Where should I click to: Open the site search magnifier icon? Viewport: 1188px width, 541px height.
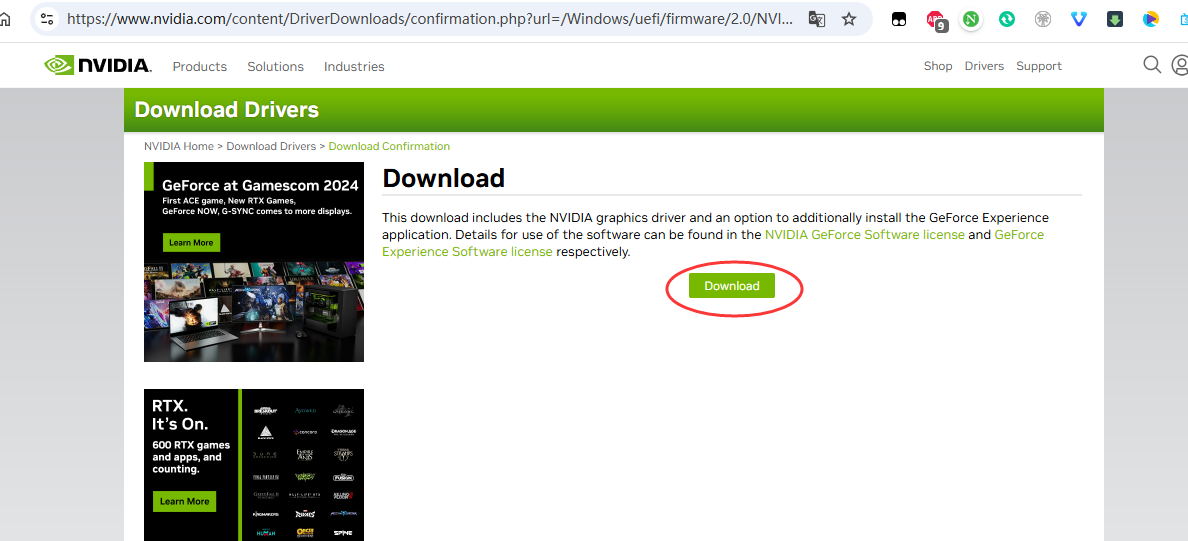[x=1152, y=65]
